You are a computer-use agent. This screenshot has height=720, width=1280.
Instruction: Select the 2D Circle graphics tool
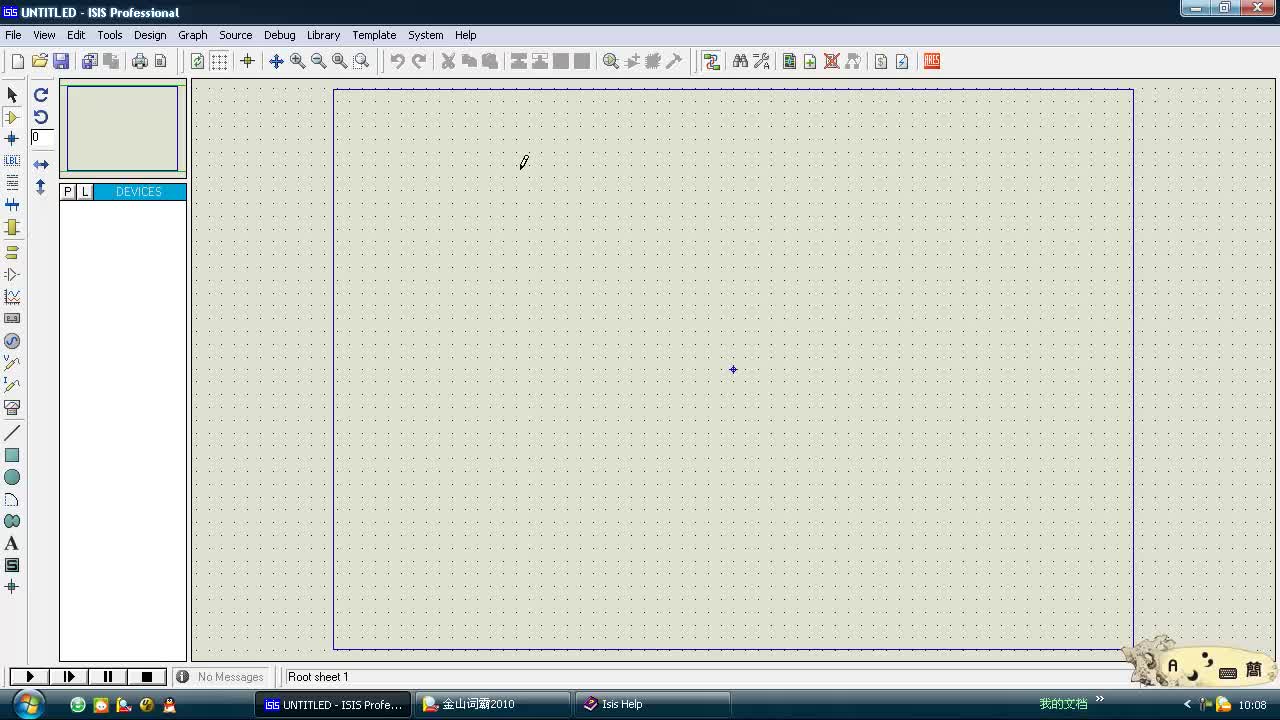[12, 477]
